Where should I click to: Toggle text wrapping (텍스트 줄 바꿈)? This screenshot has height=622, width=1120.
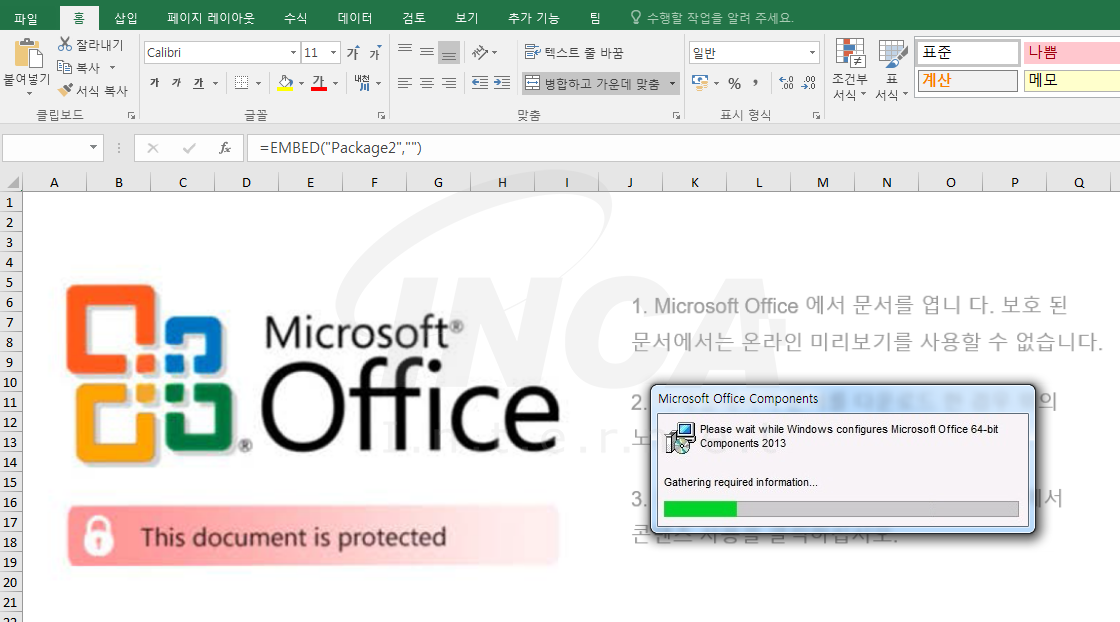574,52
